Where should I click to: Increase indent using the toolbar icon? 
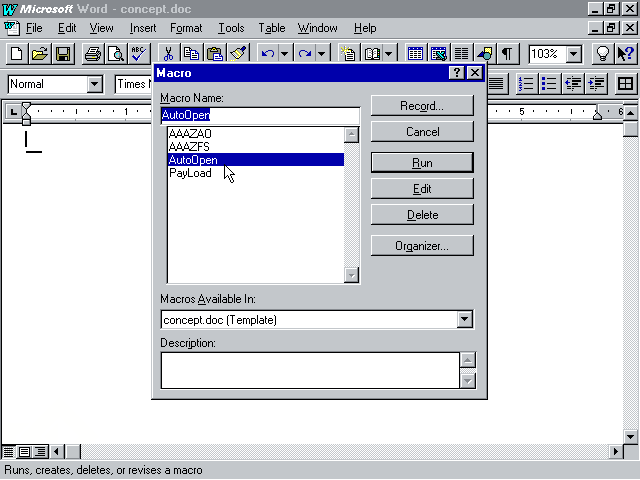[x=596, y=84]
